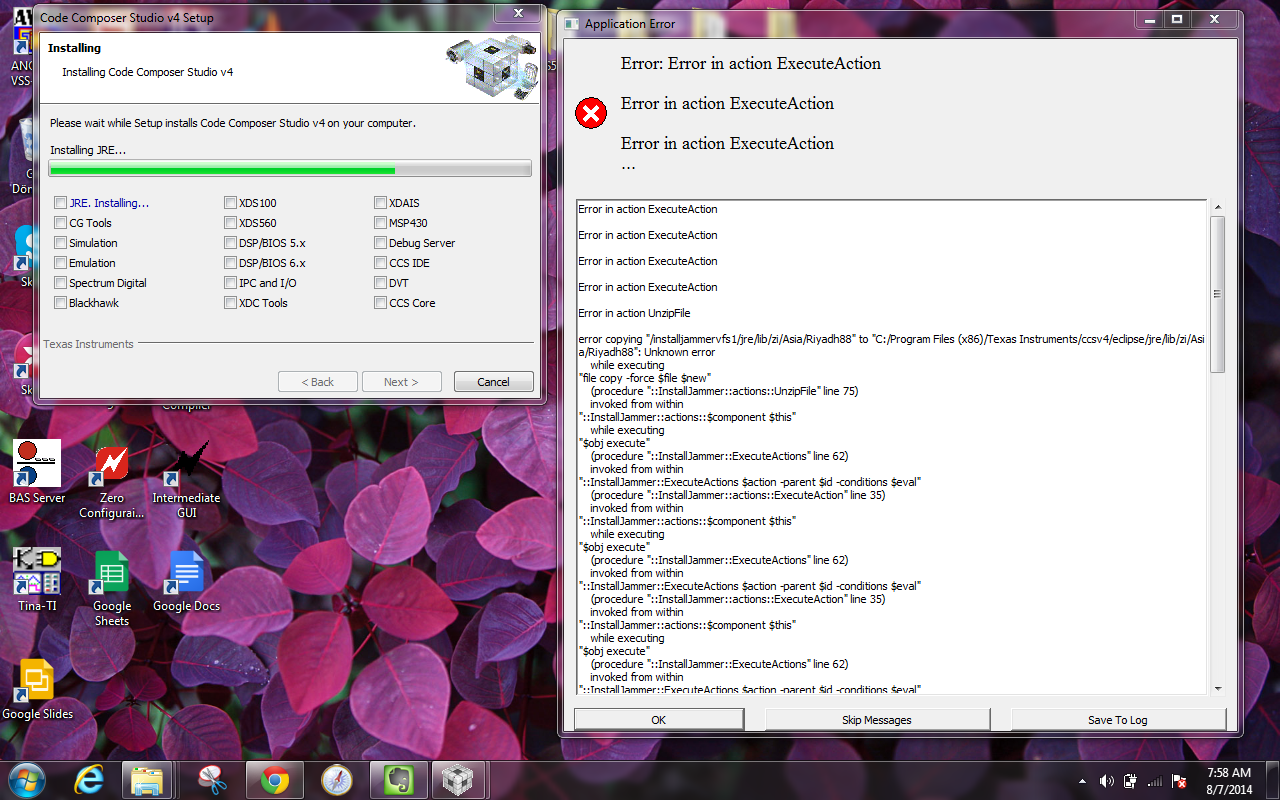Toggle the IPC and I/O checkbox
The height and width of the screenshot is (800, 1280).
tap(231, 283)
